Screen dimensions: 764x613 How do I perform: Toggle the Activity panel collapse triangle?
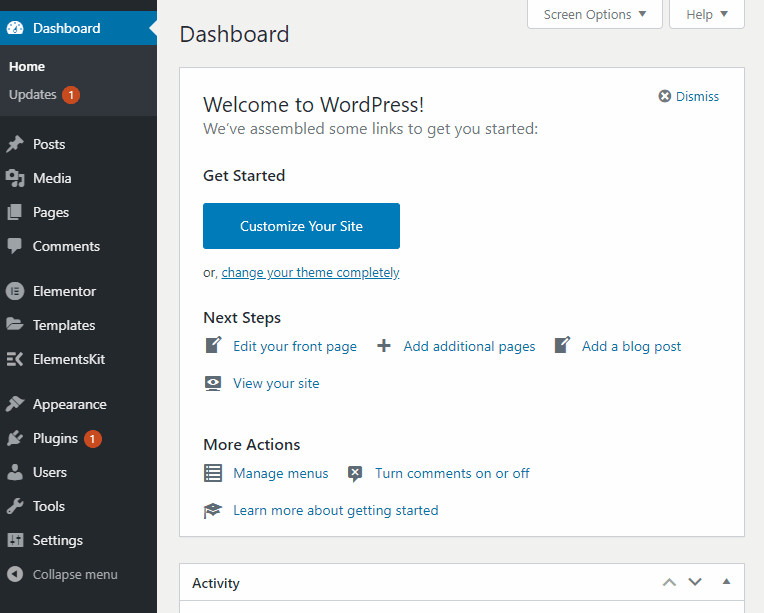click(727, 582)
